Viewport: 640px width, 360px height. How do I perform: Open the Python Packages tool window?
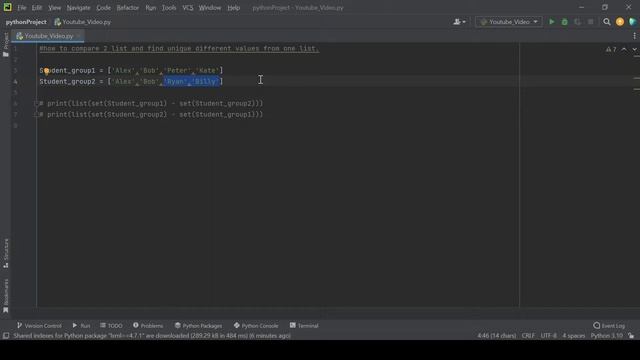tap(198, 326)
